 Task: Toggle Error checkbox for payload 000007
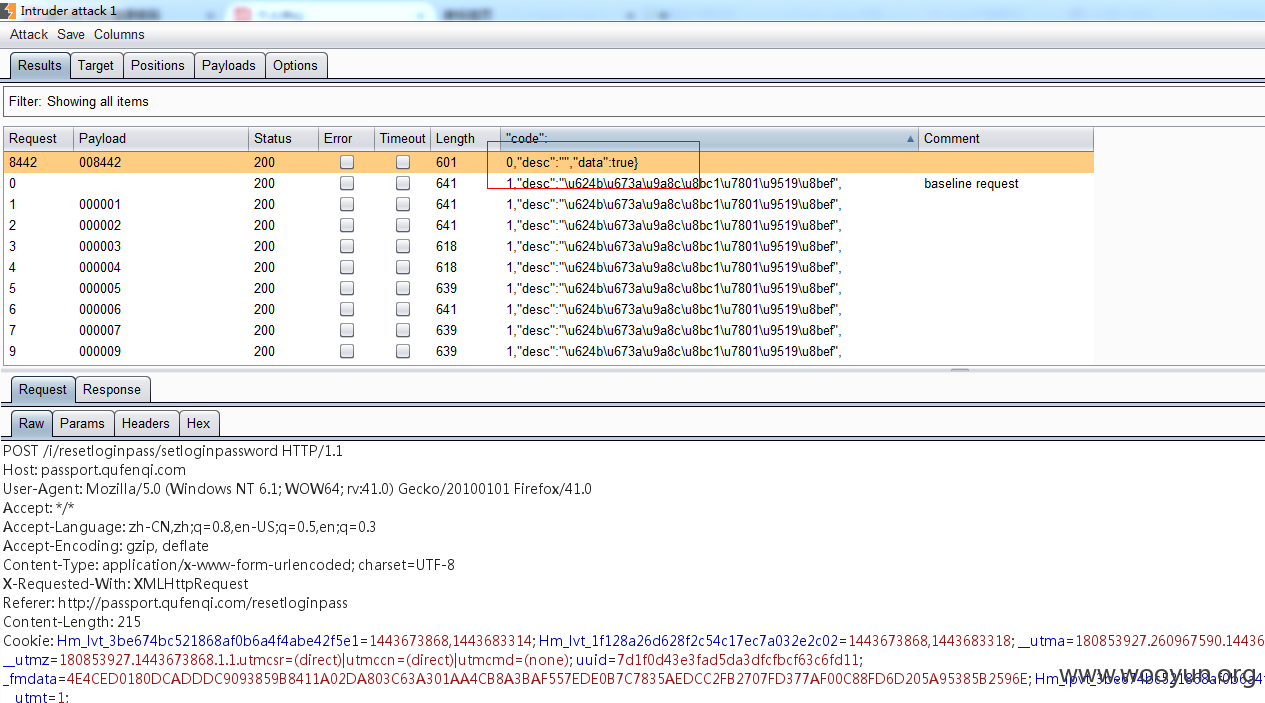point(346,330)
